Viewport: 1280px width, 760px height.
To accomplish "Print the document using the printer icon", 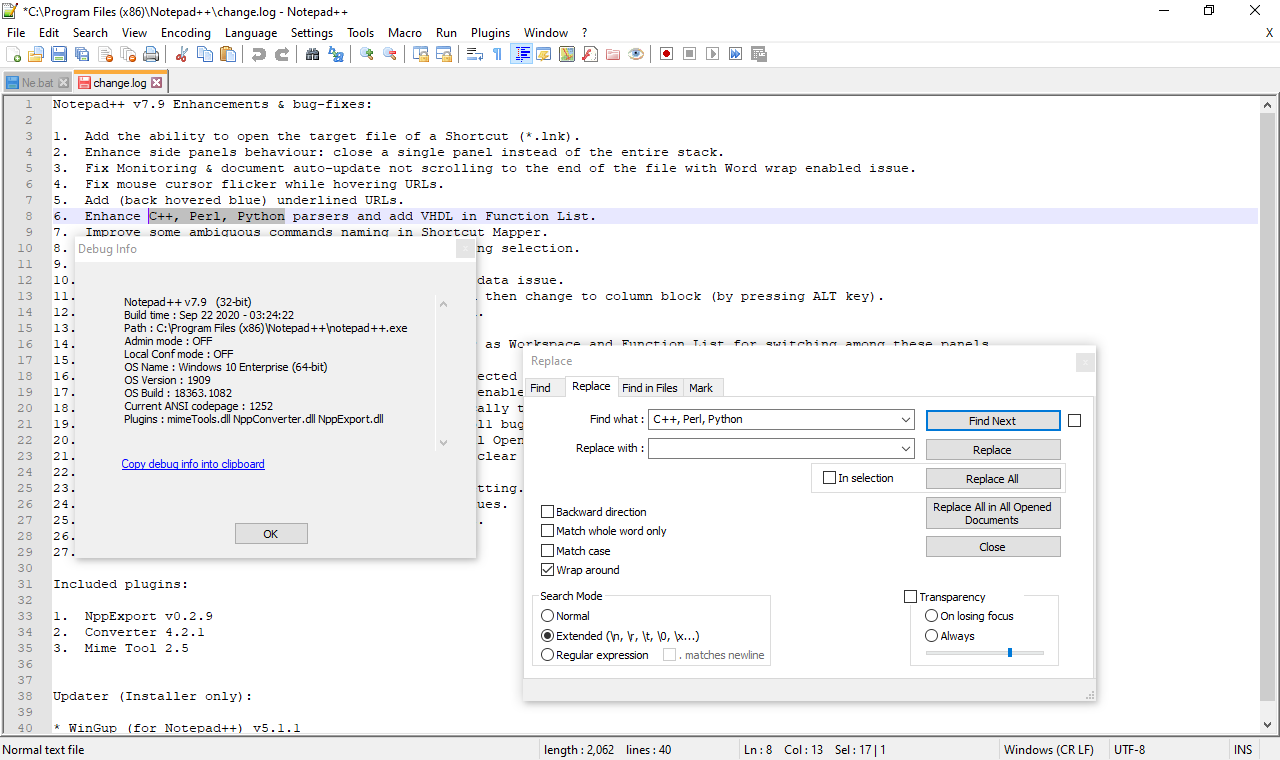I will (151, 54).
